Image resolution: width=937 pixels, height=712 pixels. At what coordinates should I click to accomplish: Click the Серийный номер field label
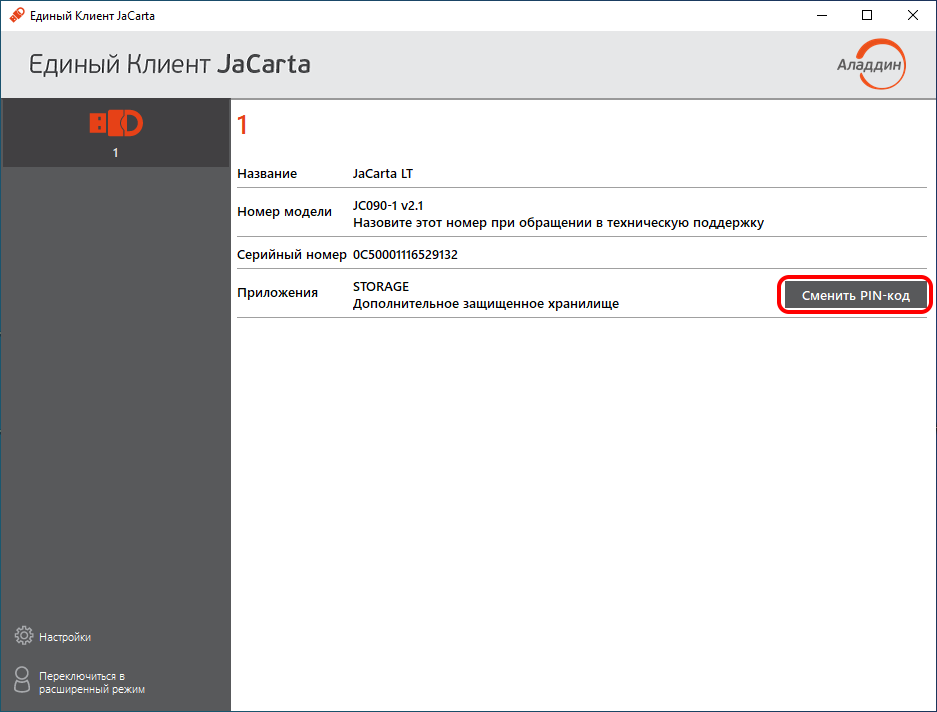coord(291,255)
